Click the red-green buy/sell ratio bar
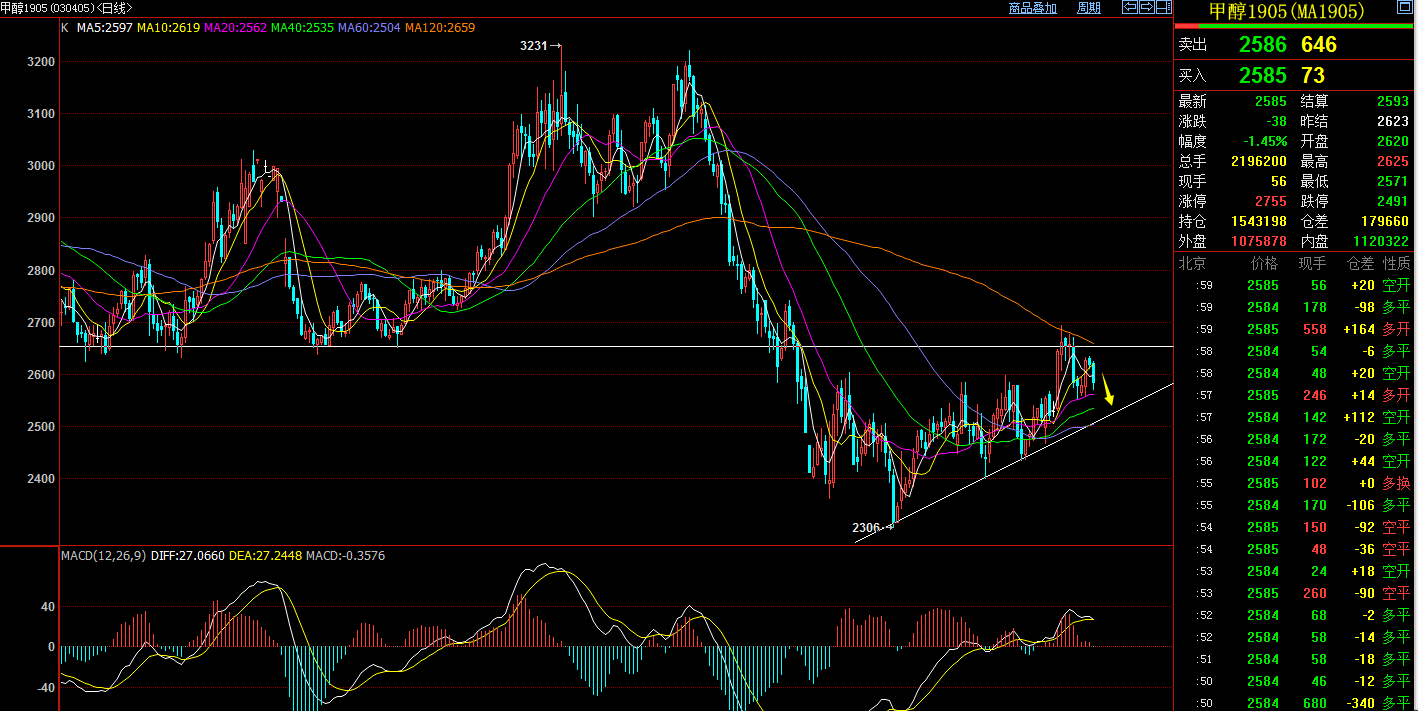This screenshot has height=711, width=1418. pyautogui.click(x=1295, y=26)
